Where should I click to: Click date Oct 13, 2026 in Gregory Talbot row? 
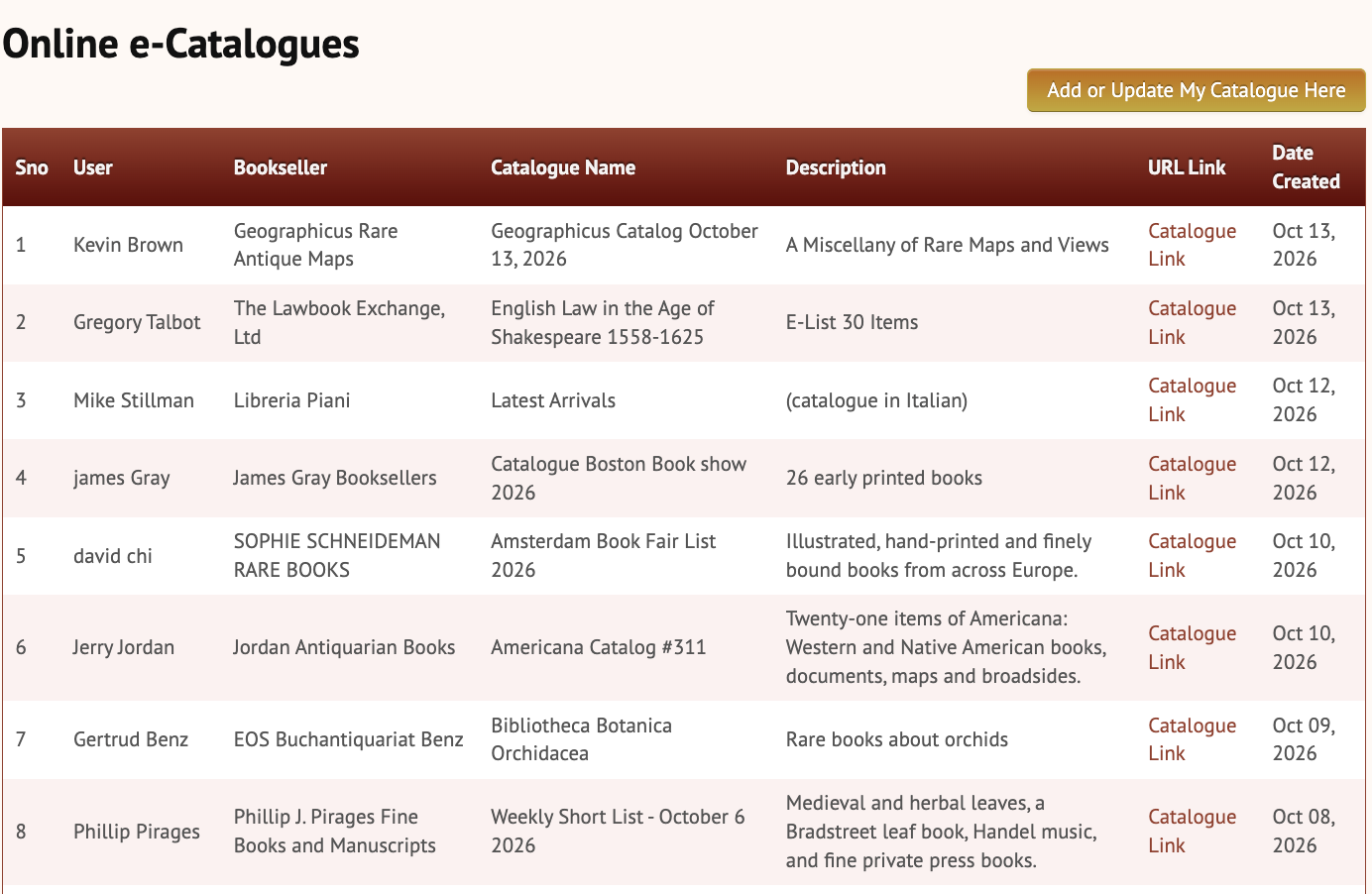pyautogui.click(x=1305, y=322)
